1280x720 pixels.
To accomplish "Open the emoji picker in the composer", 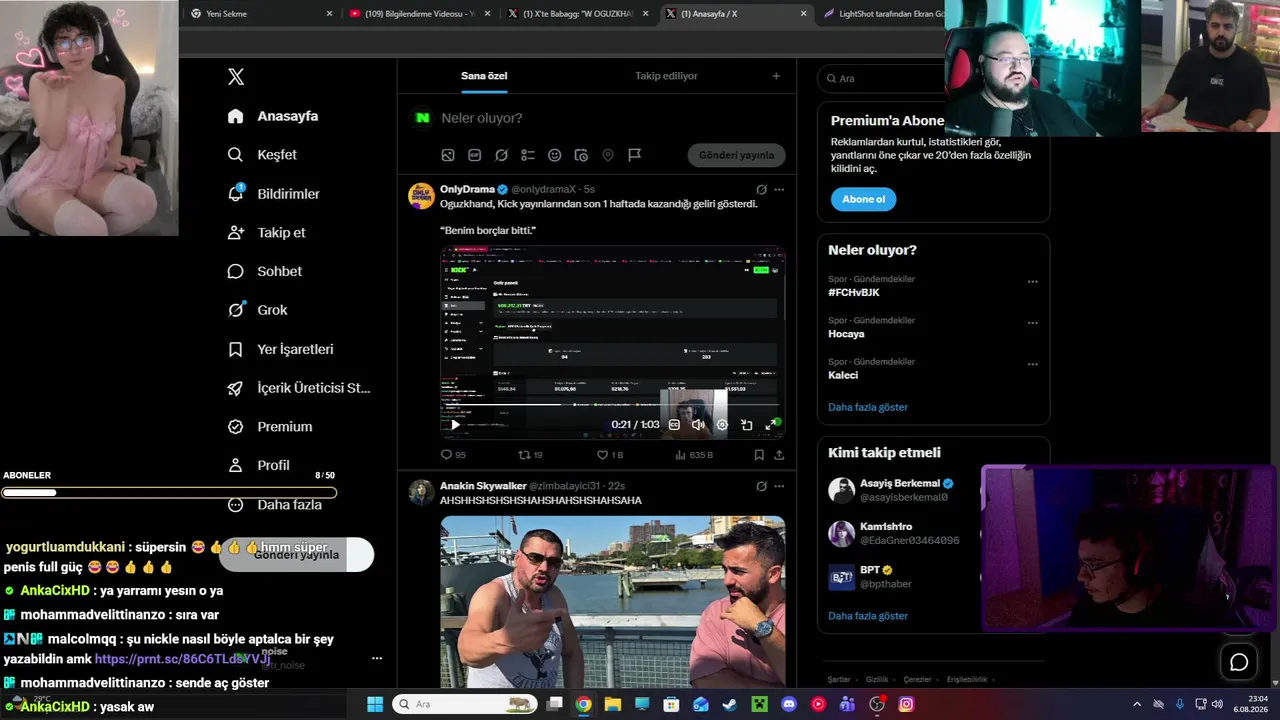I will [554, 155].
